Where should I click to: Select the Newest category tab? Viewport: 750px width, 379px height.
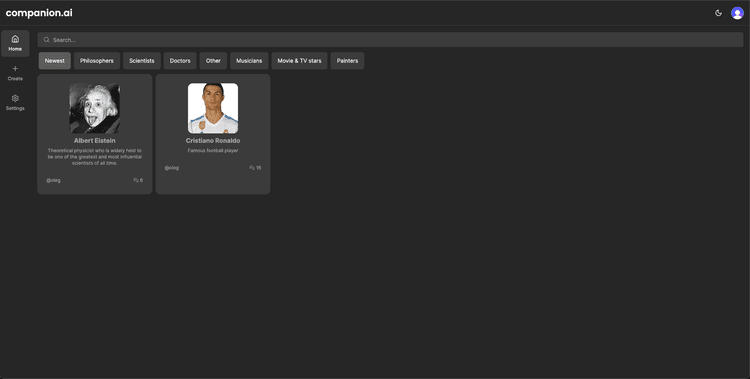point(55,61)
